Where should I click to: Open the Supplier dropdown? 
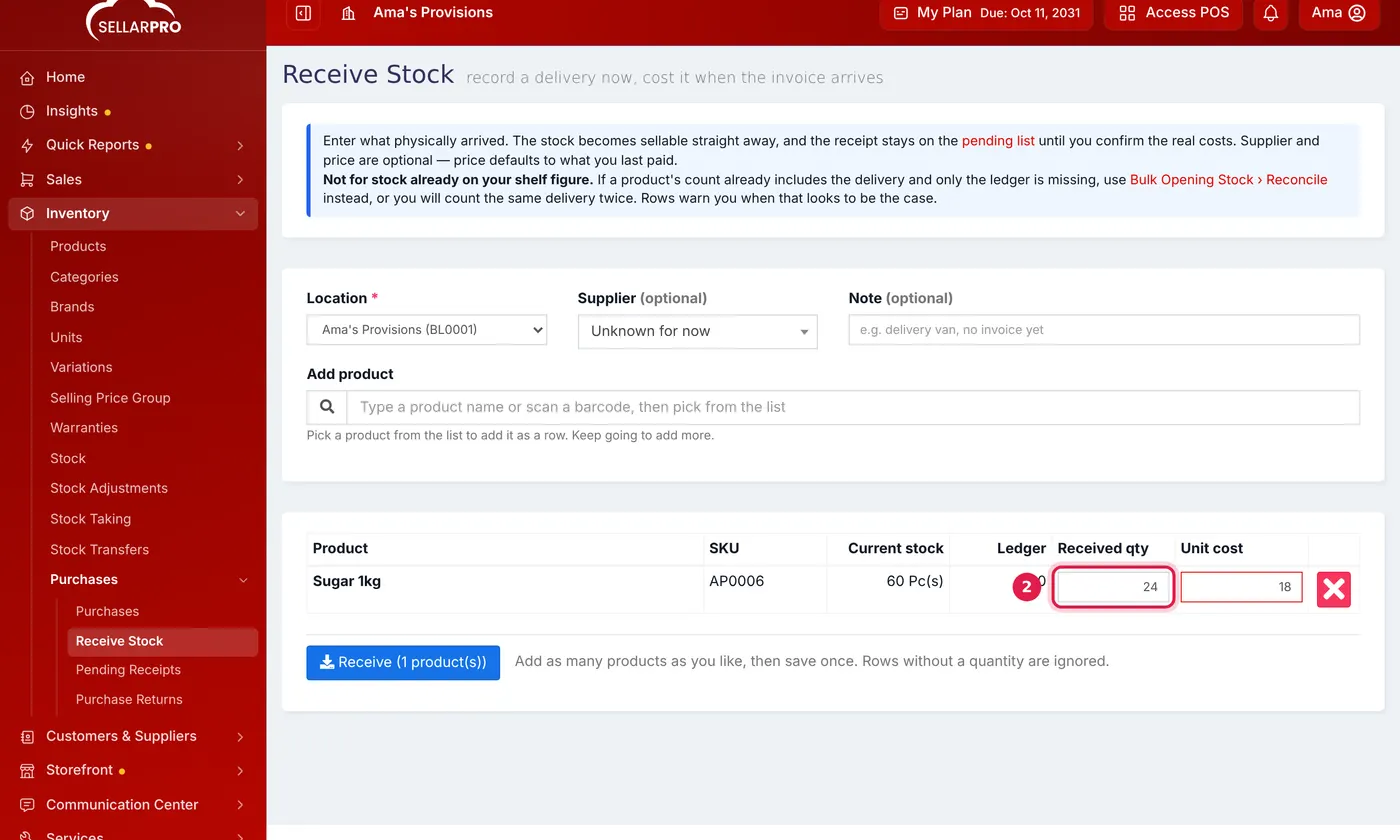coord(698,331)
